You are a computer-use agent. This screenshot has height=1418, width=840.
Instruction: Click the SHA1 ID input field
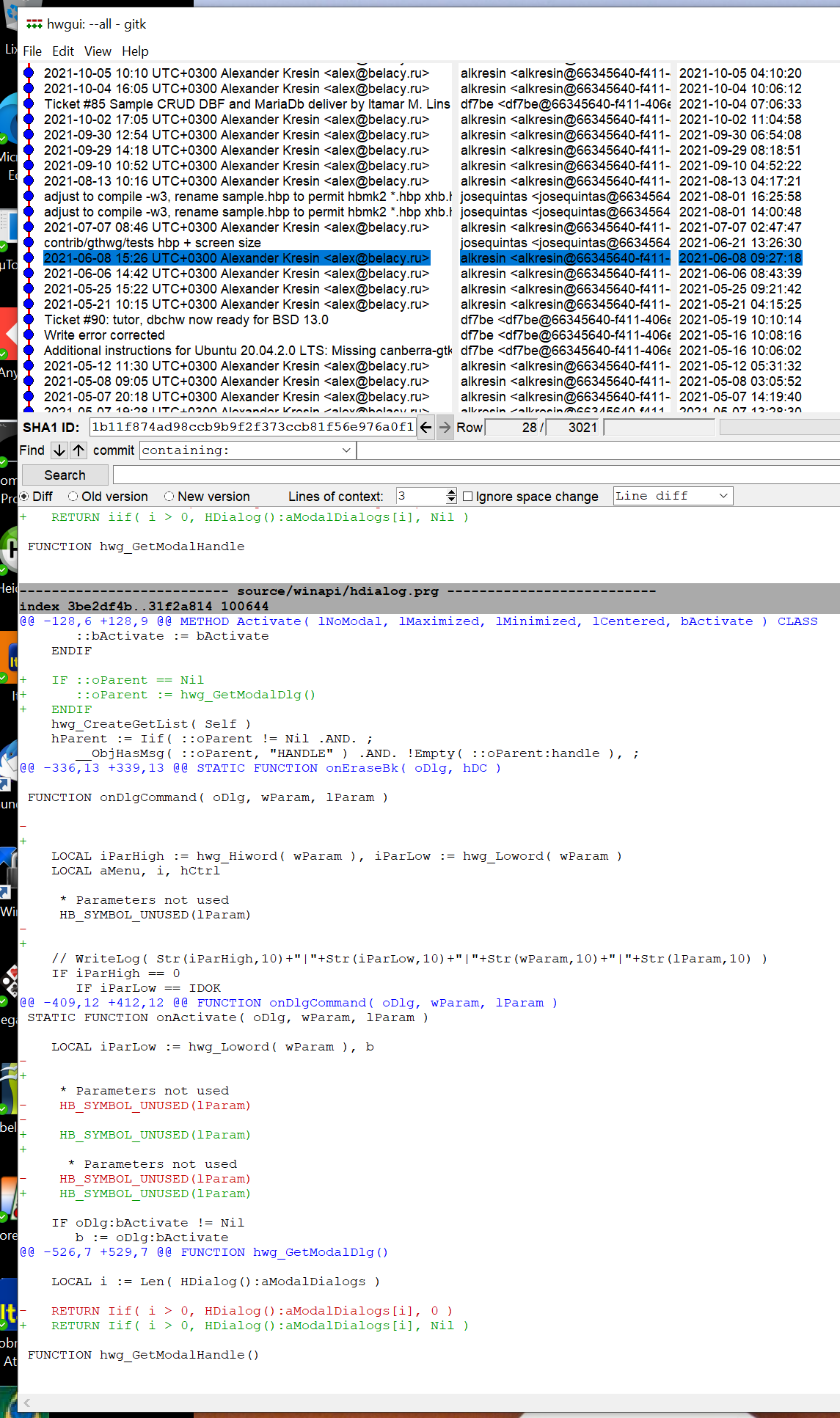coord(252,427)
